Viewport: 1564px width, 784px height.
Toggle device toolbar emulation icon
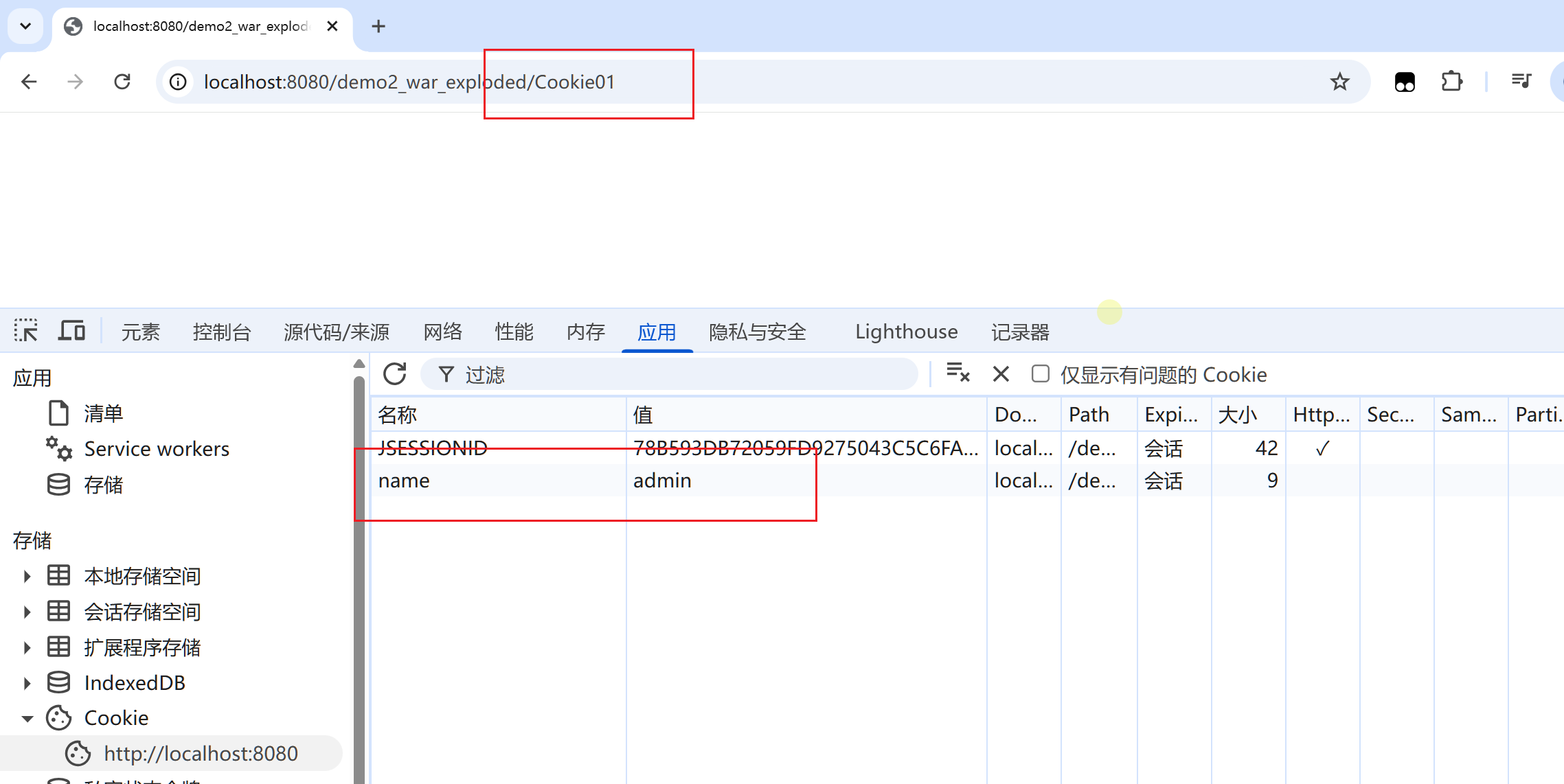71,331
